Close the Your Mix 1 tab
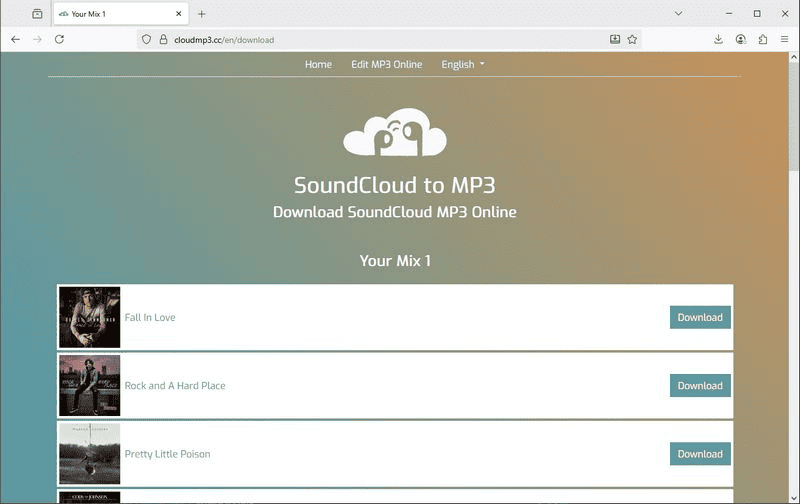The image size is (800, 504). tap(178, 14)
